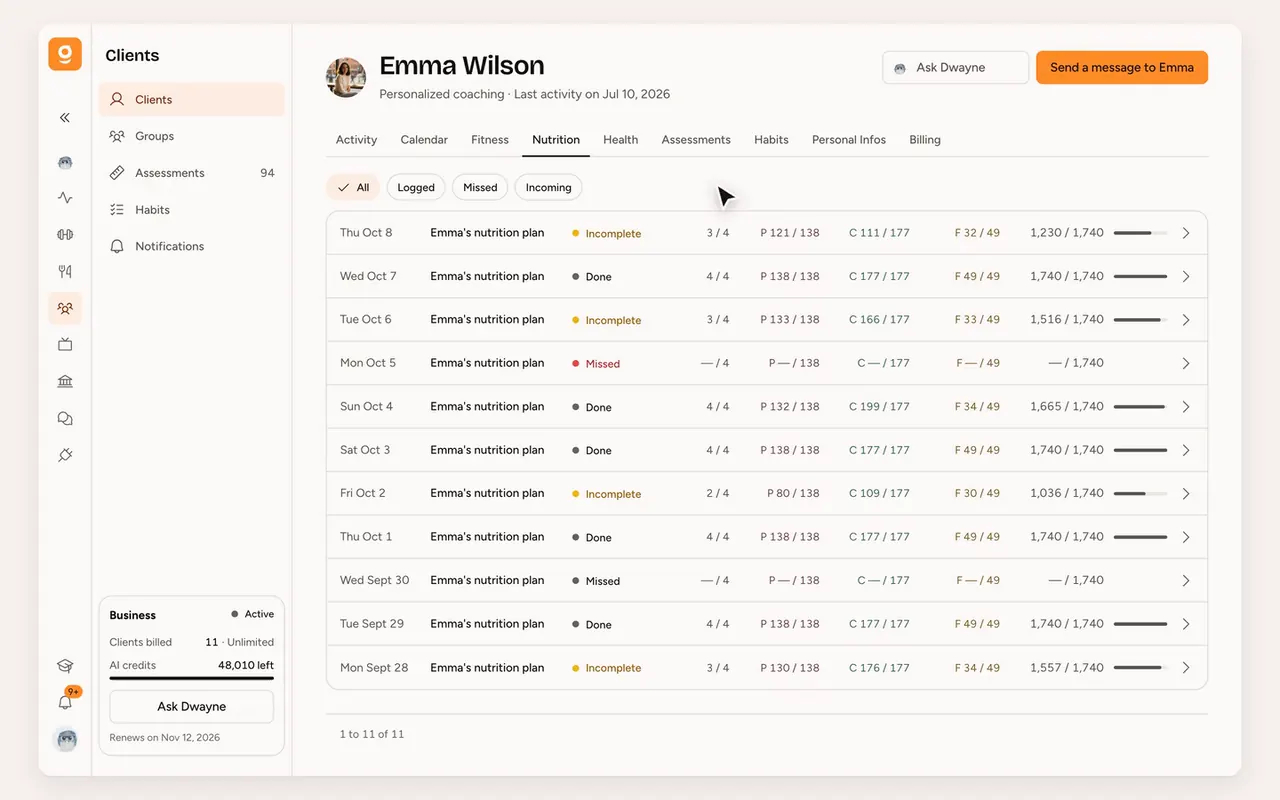Open the bank building icon in the rail
The height and width of the screenshot is (800, 1280).
pyautogui.click(x=65, y=381)
